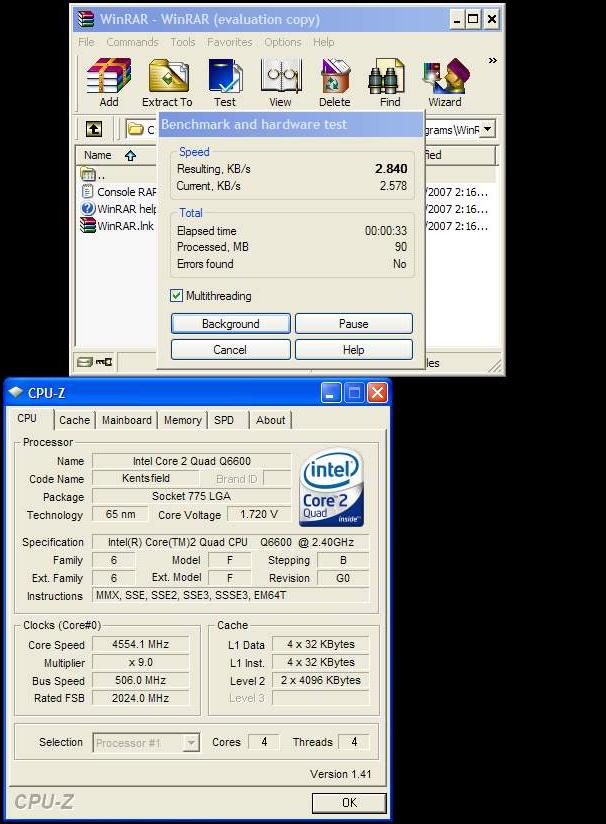Open the Tools menu in WinRAR
This screenshot has width=606, height=824.
(x=183, y=42)
